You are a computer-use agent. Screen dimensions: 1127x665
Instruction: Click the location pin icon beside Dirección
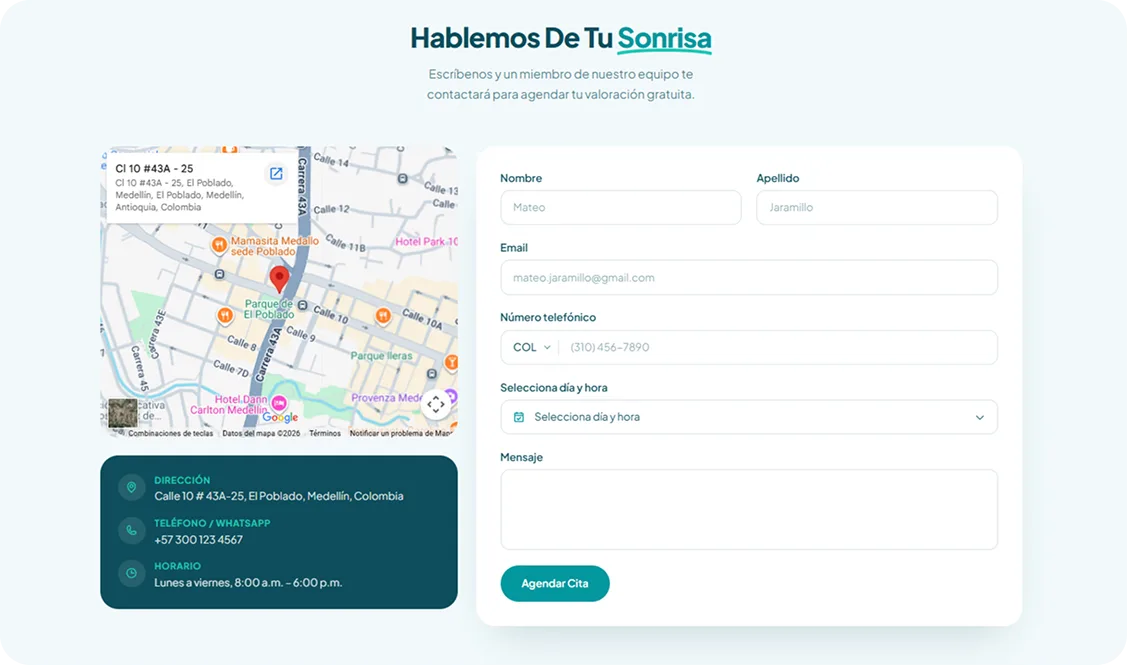click(x=132, y=487)
